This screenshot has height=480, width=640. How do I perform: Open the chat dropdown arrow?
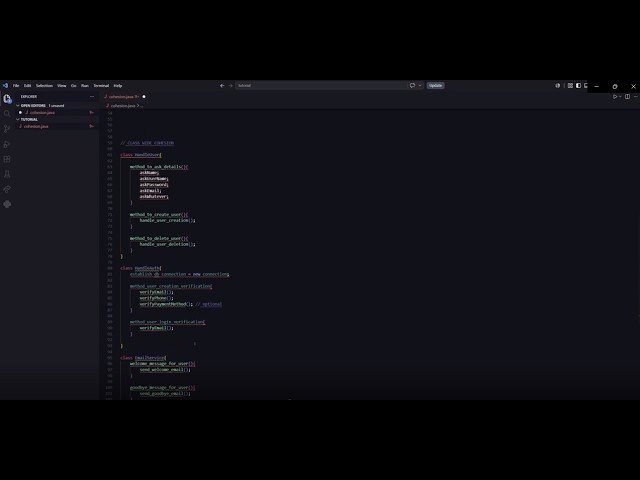(420, 86)
